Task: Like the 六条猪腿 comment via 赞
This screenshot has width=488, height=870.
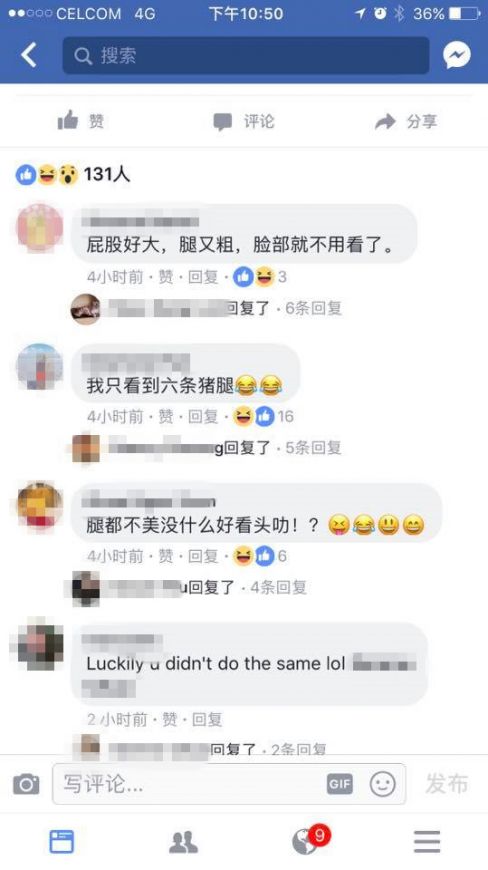Action: (x=166, y=416)
